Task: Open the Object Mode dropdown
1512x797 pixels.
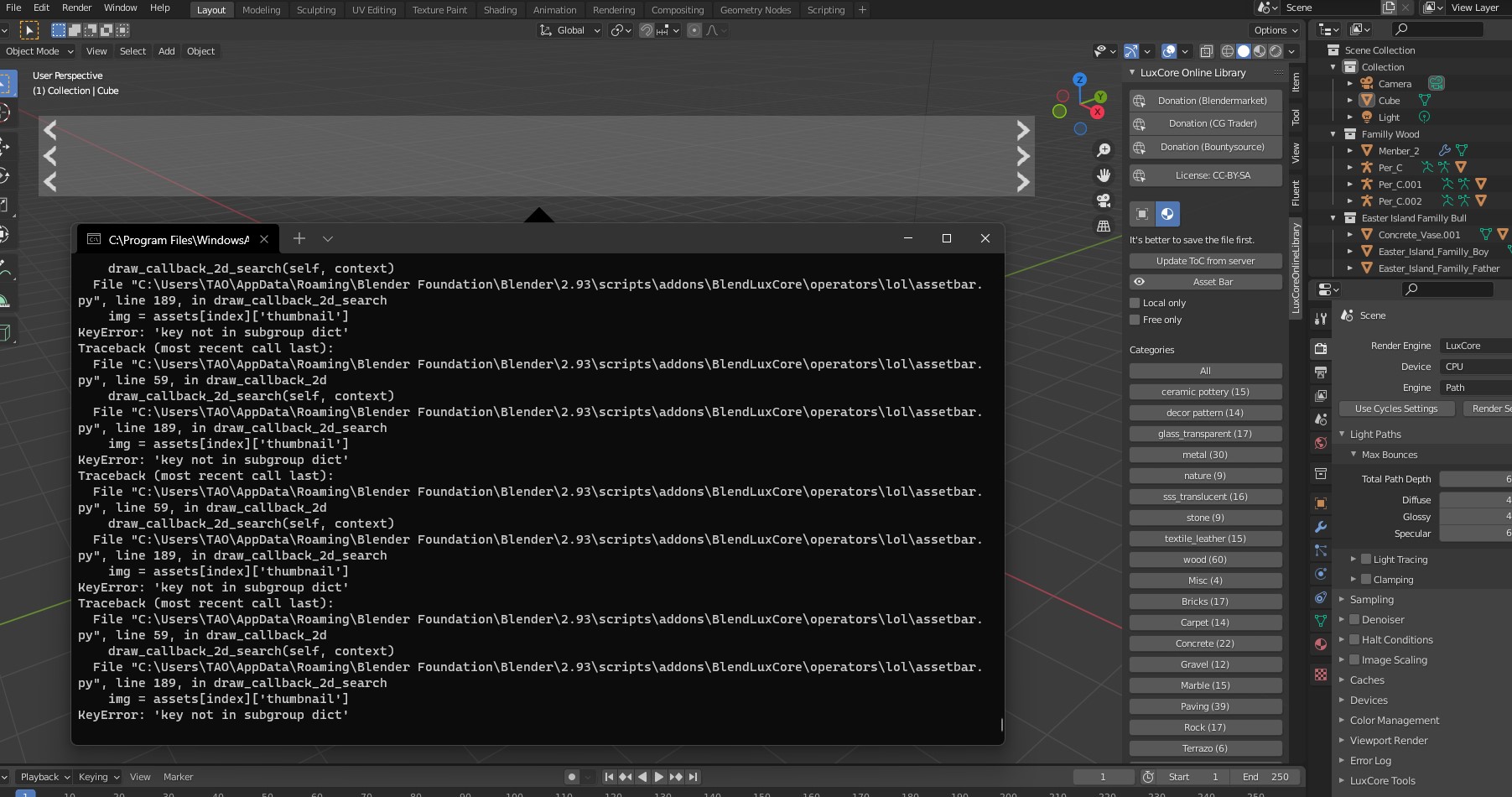Action: tap(39, 51)
